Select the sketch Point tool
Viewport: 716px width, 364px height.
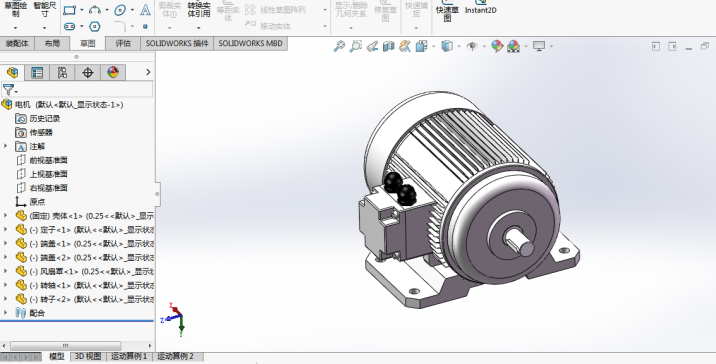[145, 26]
